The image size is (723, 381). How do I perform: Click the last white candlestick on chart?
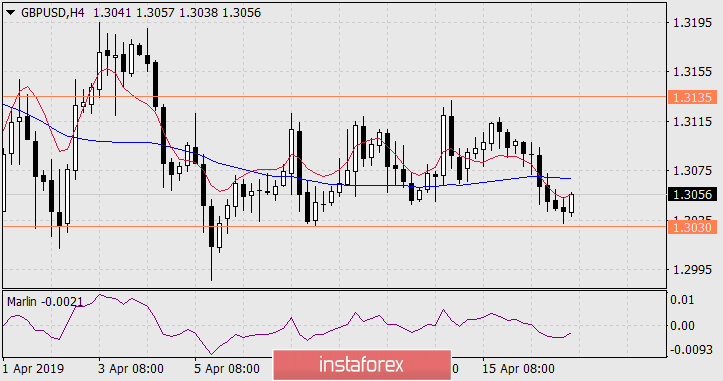click(x=572, y=203)
